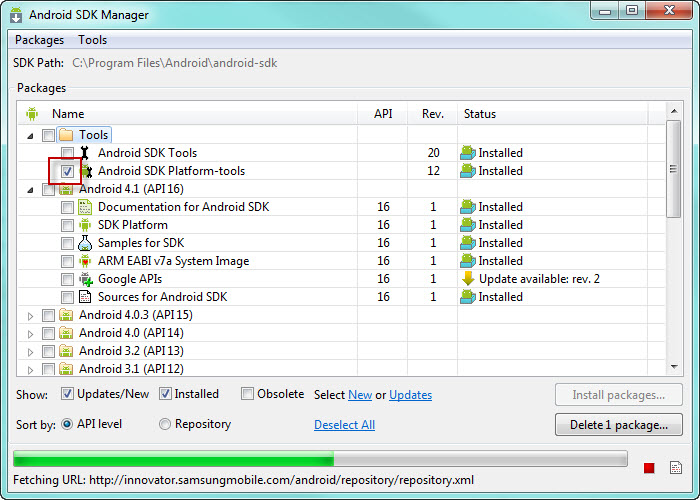The height and width of the screenshot is (500, 700).
Task: Click the Documentation for Android SDK icon
Action: pos(85,207)
